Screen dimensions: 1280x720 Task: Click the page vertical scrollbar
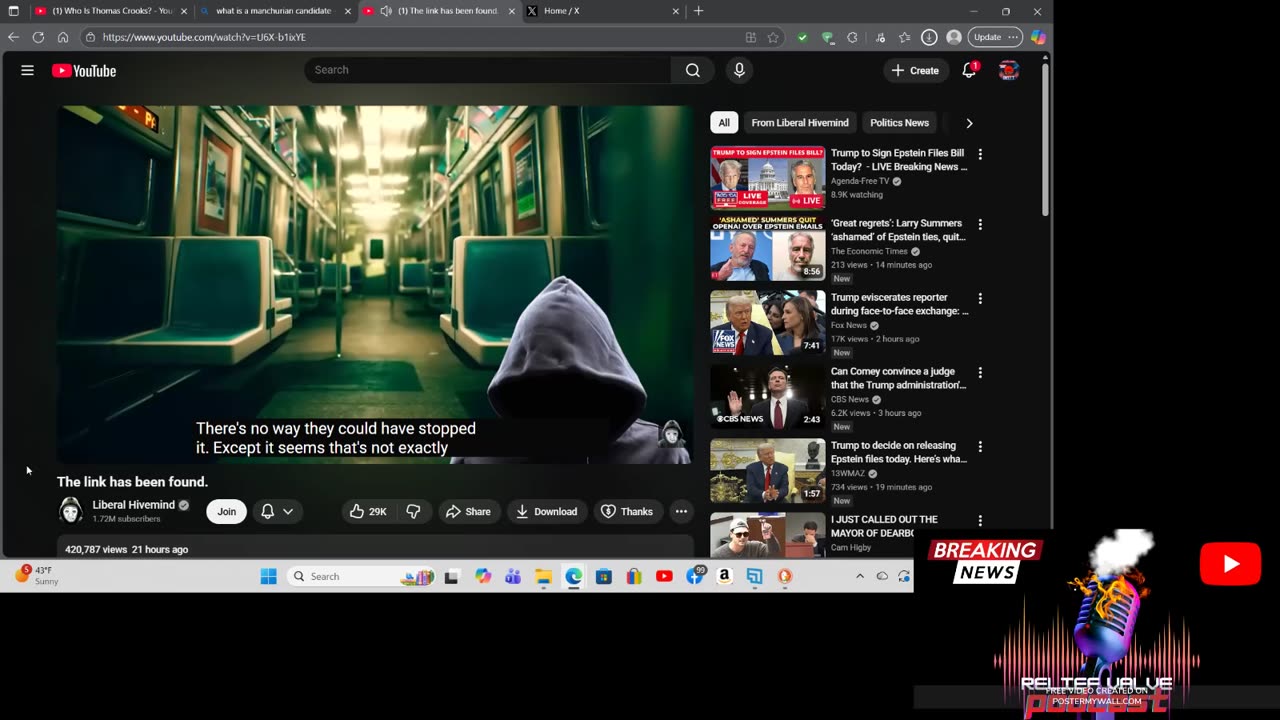click(x=1046, y=140)
